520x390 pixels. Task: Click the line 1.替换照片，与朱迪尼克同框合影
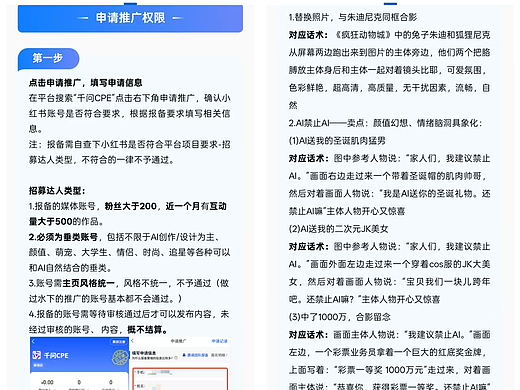tap(353, 17)
